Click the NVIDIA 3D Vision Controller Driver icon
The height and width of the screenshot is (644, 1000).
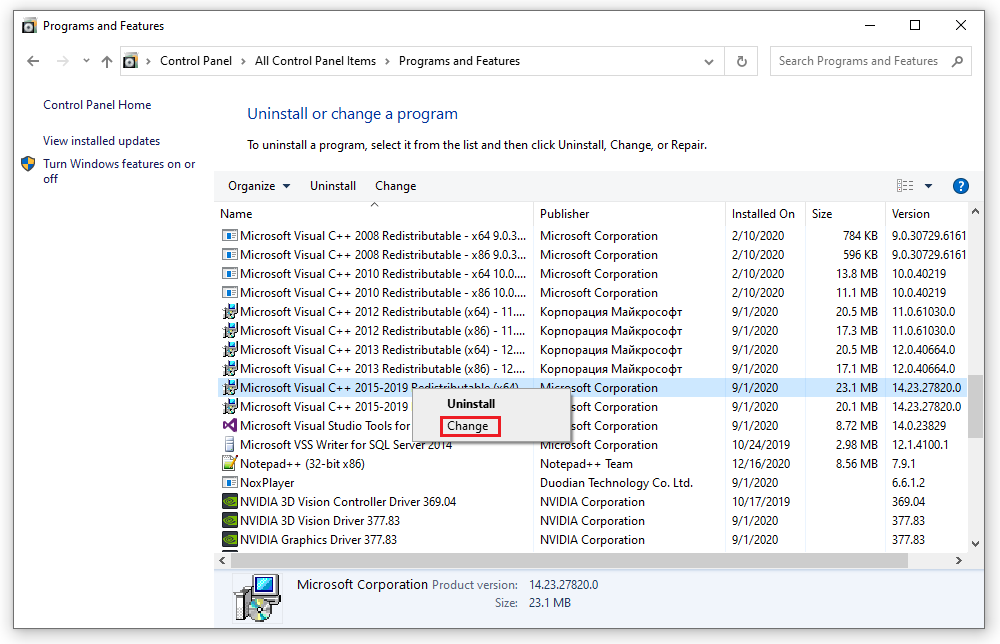(x=228, y=501)
